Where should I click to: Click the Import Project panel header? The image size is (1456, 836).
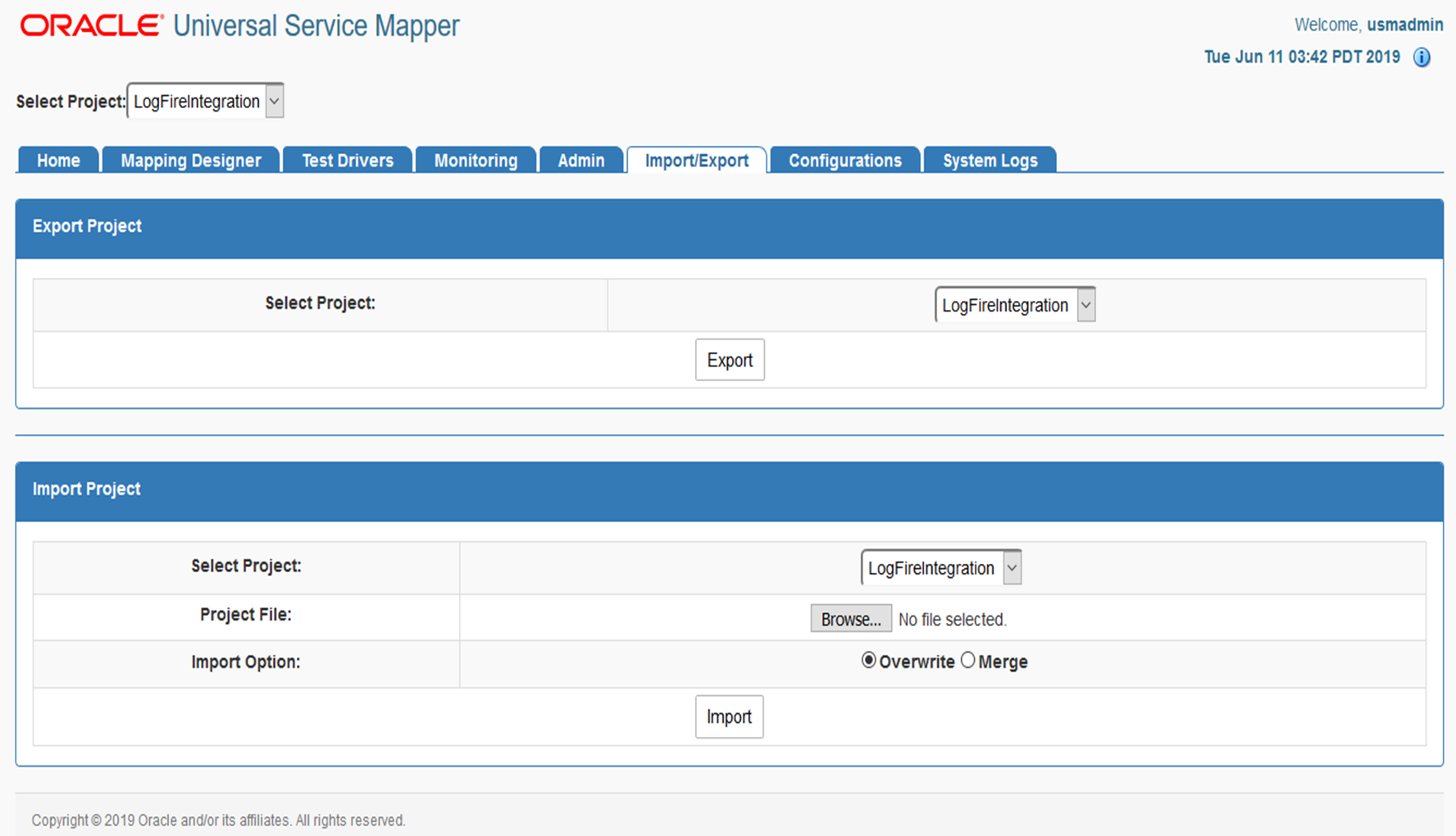[x=730, y=492]
